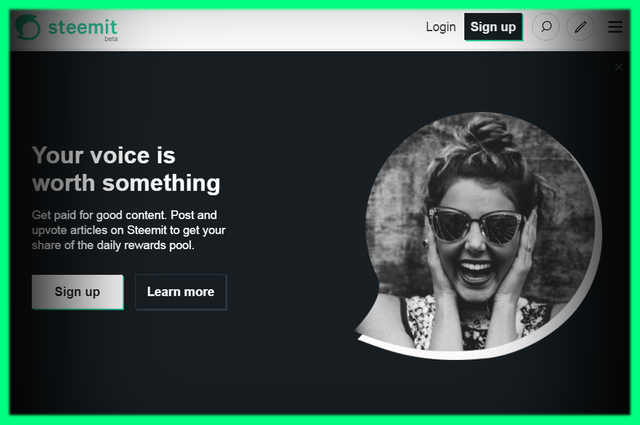Select the small beta label under logo

tap(111, 39)
